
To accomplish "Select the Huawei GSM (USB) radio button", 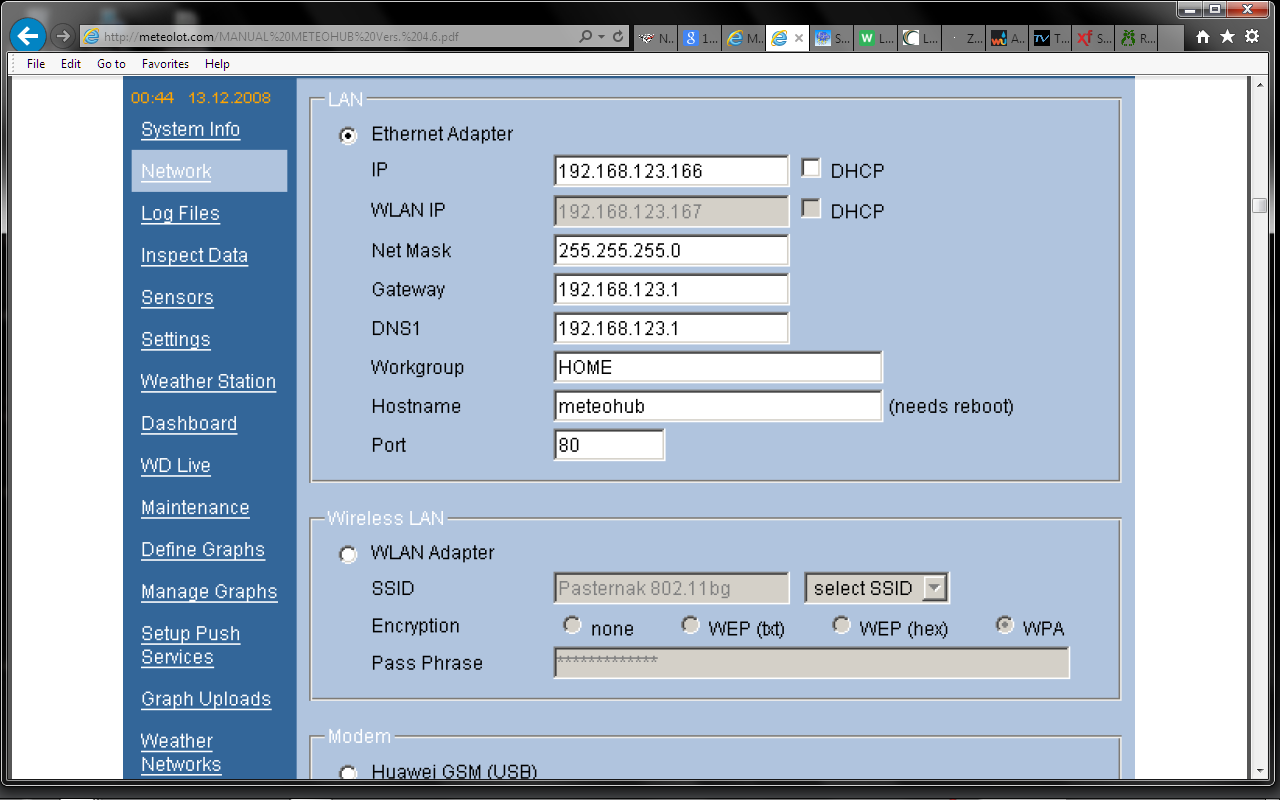I will pos(348,773).
